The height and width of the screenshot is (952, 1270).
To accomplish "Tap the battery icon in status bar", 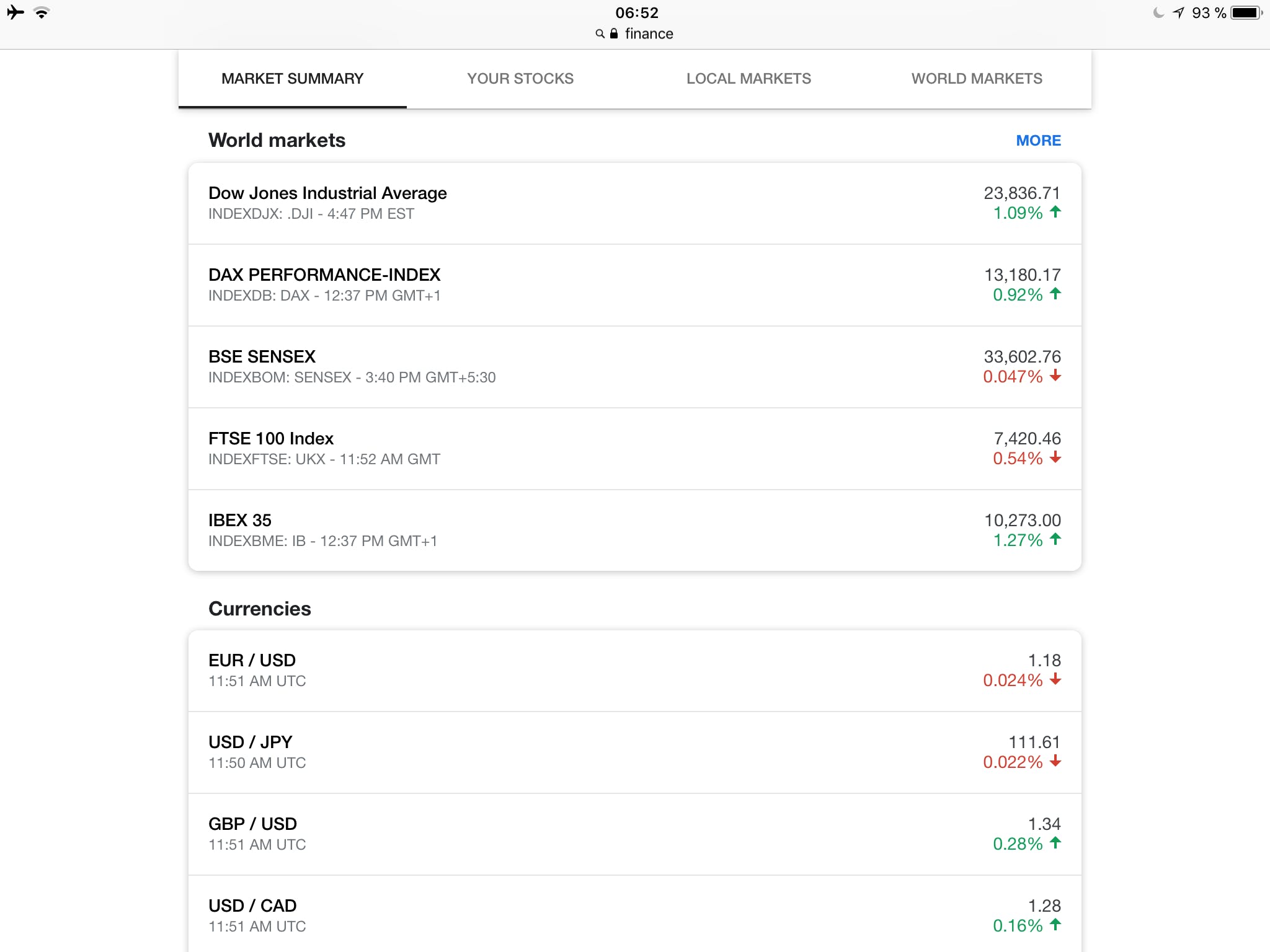I will [1247, 12].
